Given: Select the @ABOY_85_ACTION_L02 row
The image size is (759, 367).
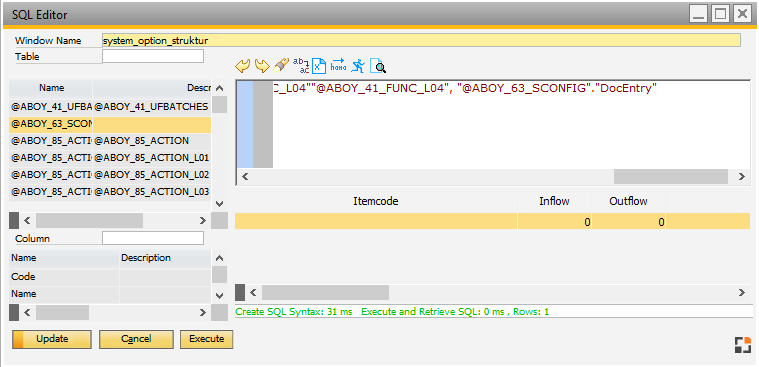Looking at the screenshot, I should point(110,174).
